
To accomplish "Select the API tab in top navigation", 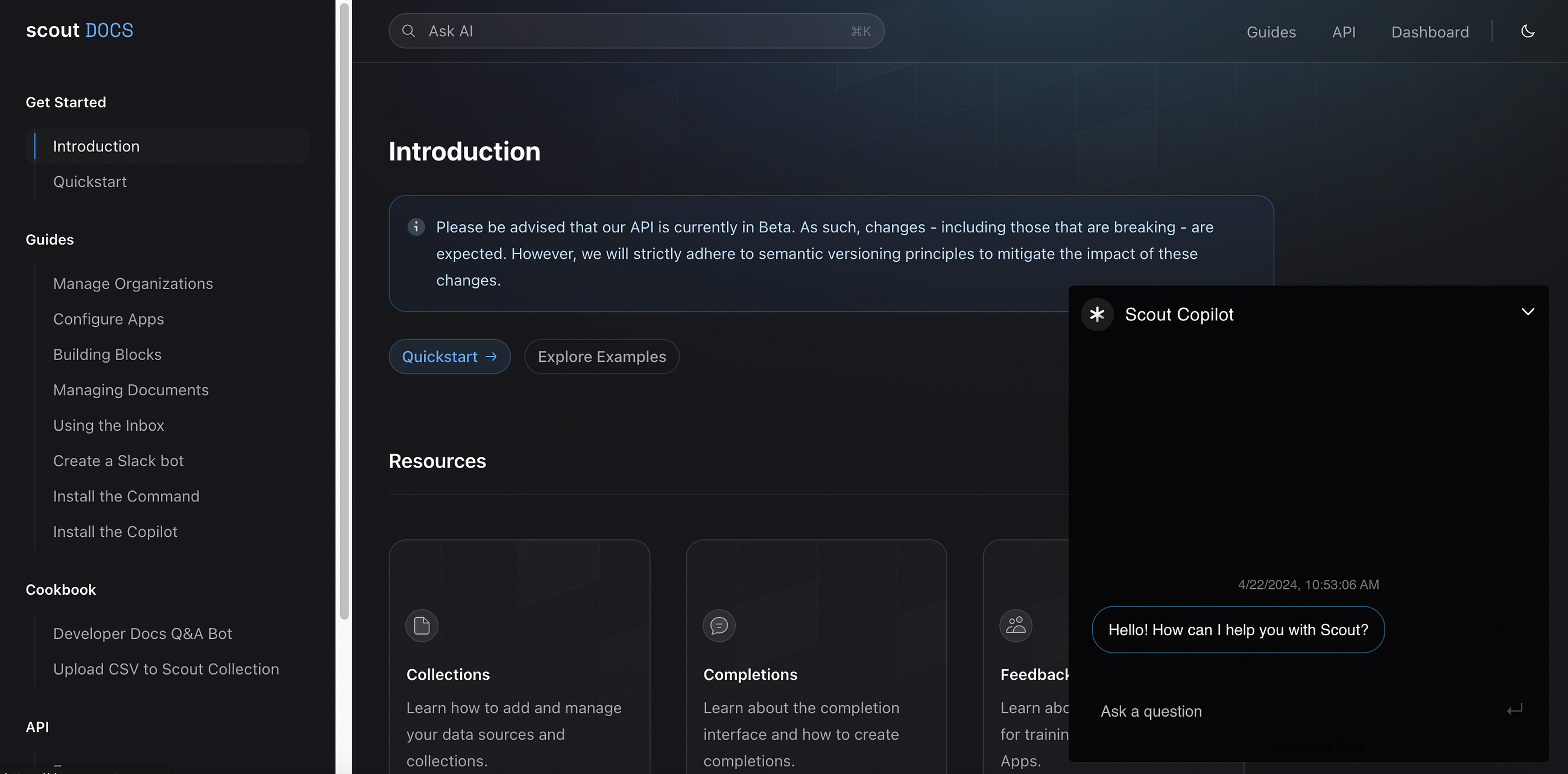I will click(x=1343, y=30).
